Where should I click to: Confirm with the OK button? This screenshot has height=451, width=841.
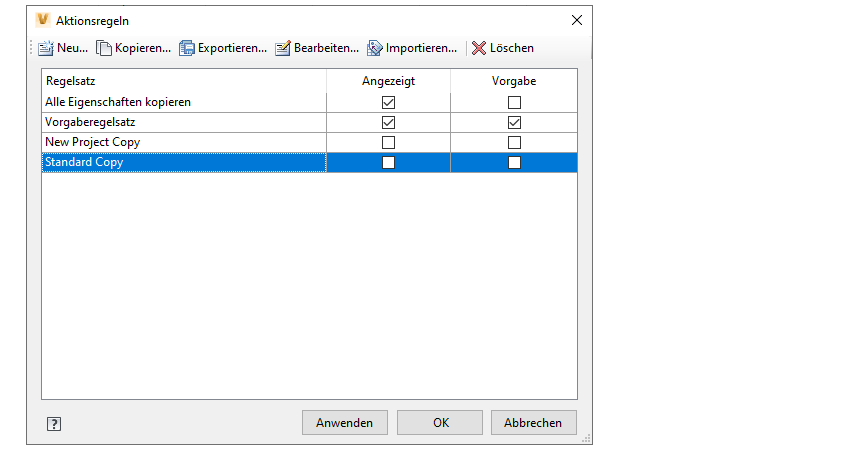click(x=440, y=423)
